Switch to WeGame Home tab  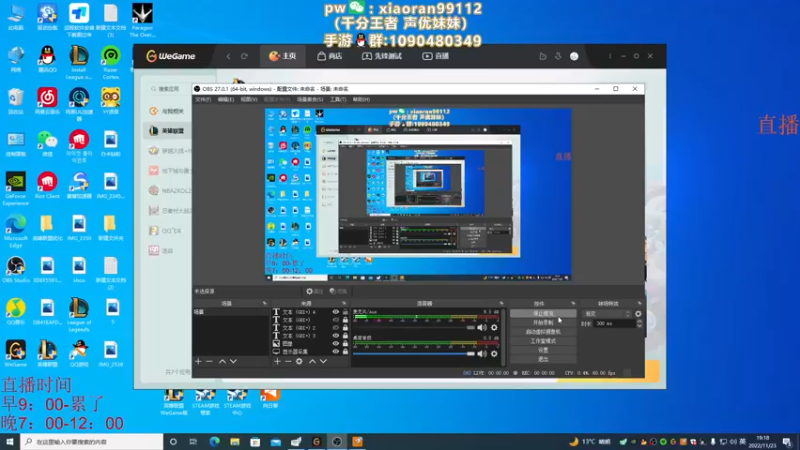(283, 56)
